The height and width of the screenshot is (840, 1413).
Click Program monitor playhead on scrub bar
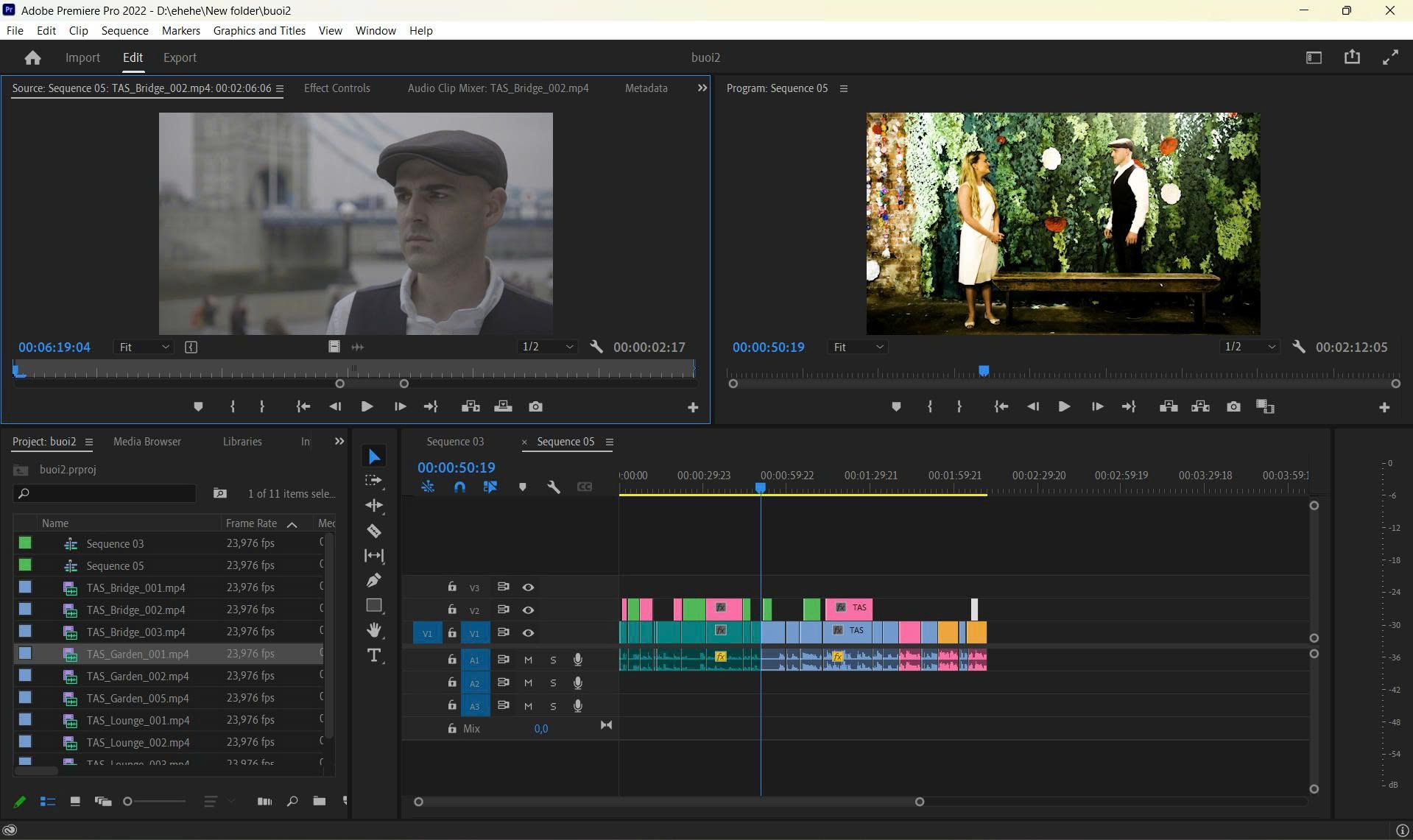[x=983, y=370]
